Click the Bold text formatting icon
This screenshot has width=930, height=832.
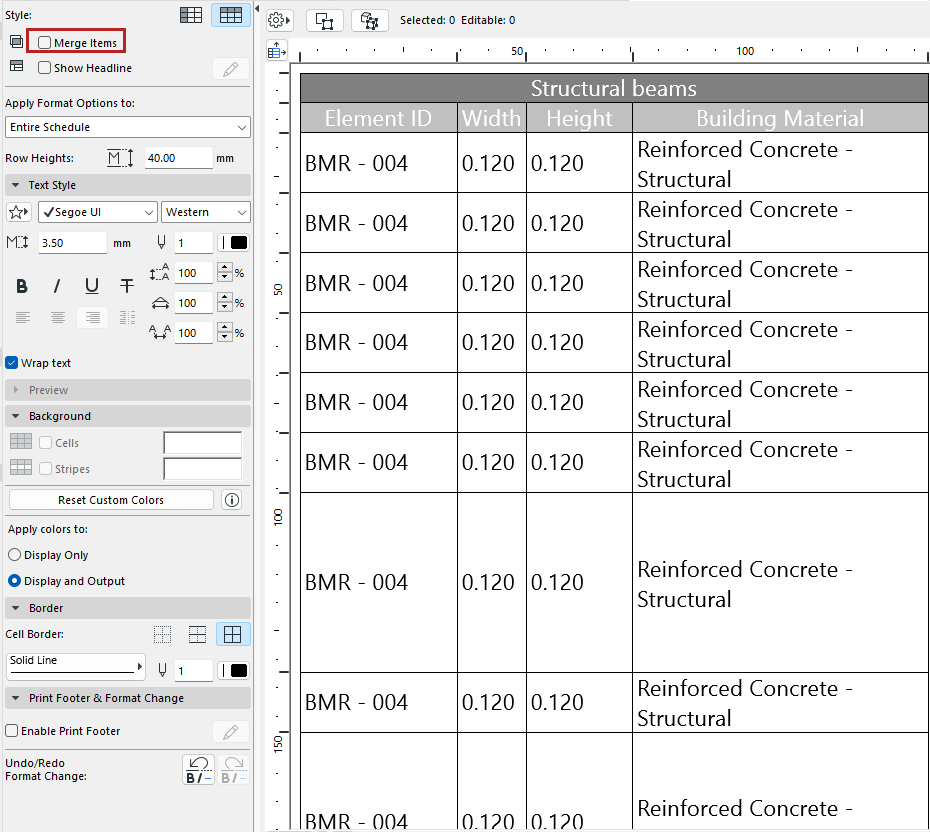click(x=22, y=287)
